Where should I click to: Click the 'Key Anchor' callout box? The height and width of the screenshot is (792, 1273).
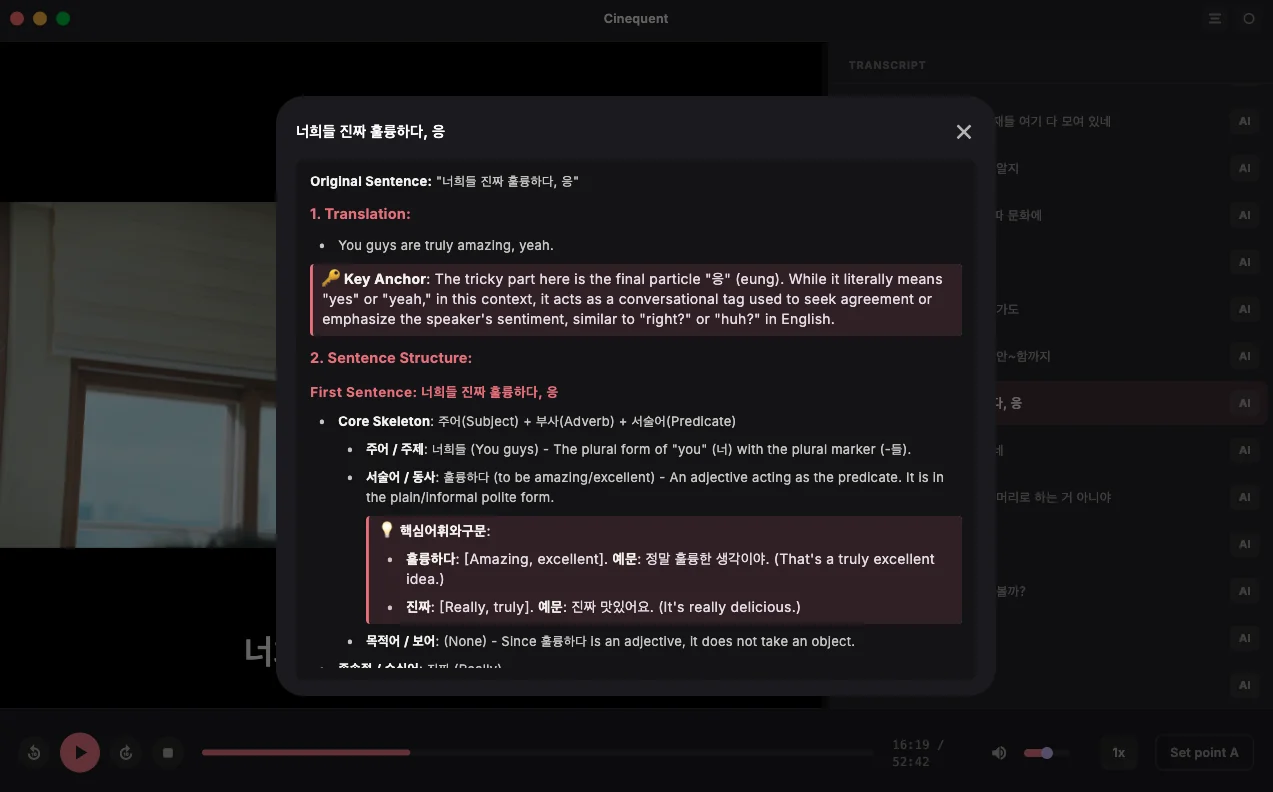[636, 299]
